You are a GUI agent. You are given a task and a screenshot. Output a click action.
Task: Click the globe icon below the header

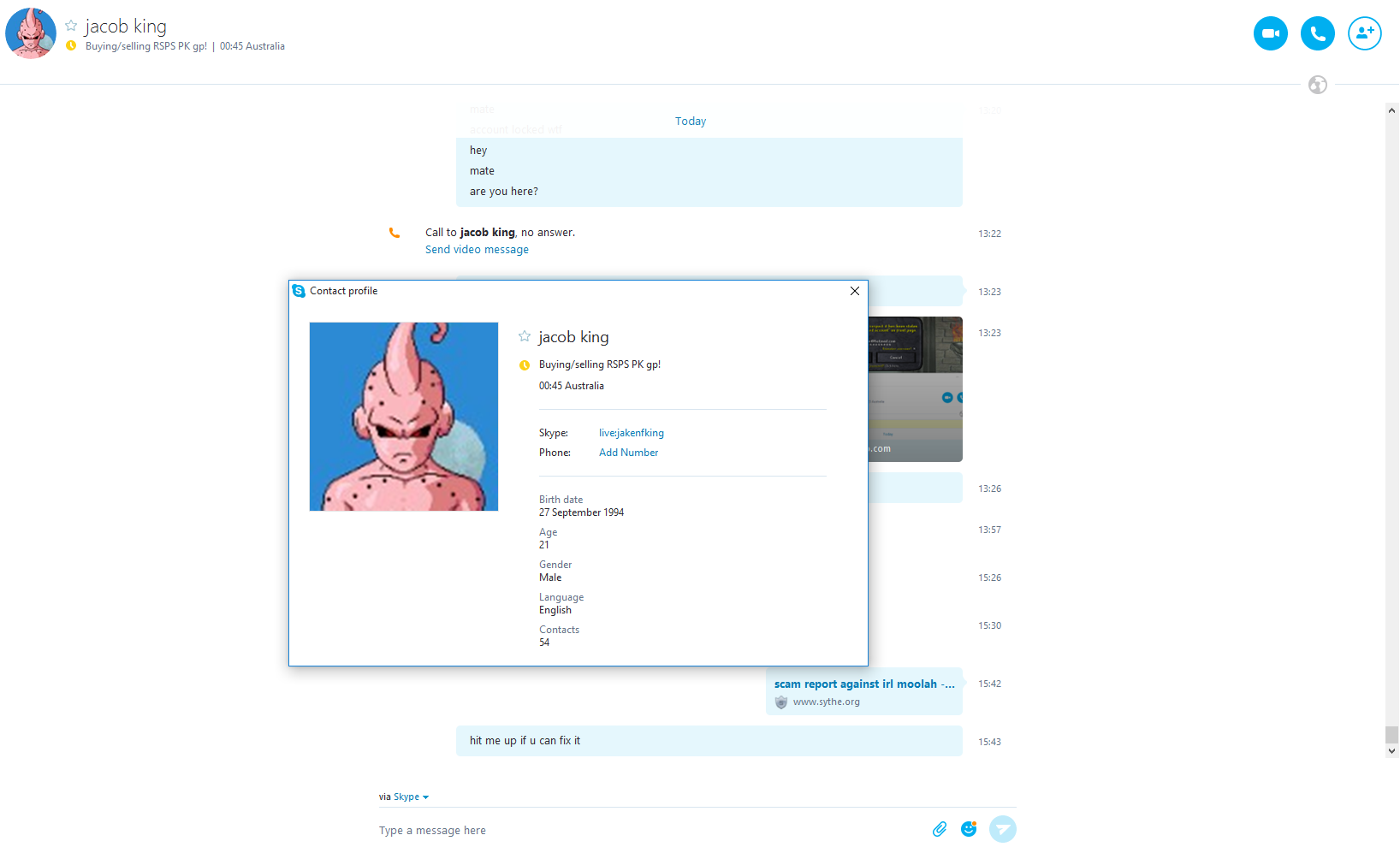coord(1318,85)
